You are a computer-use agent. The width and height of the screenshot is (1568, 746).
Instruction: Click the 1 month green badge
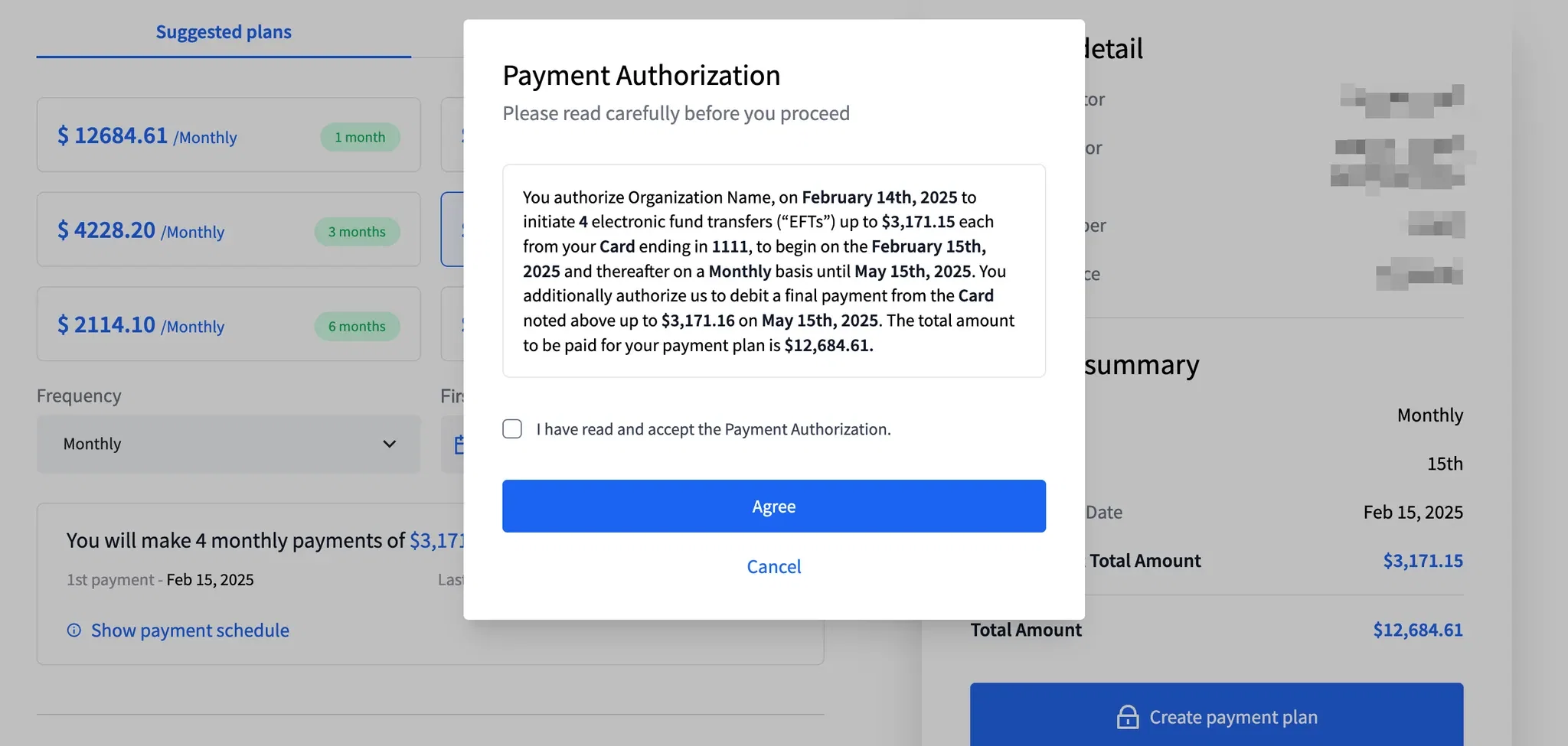(360, 137)
